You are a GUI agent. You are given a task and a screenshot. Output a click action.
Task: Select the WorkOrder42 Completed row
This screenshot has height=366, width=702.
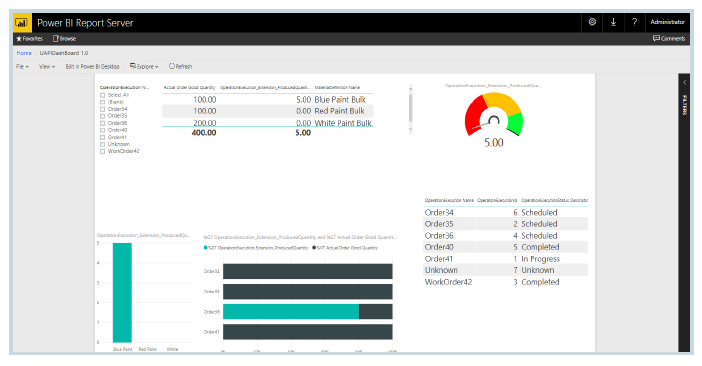click(505, 282)
